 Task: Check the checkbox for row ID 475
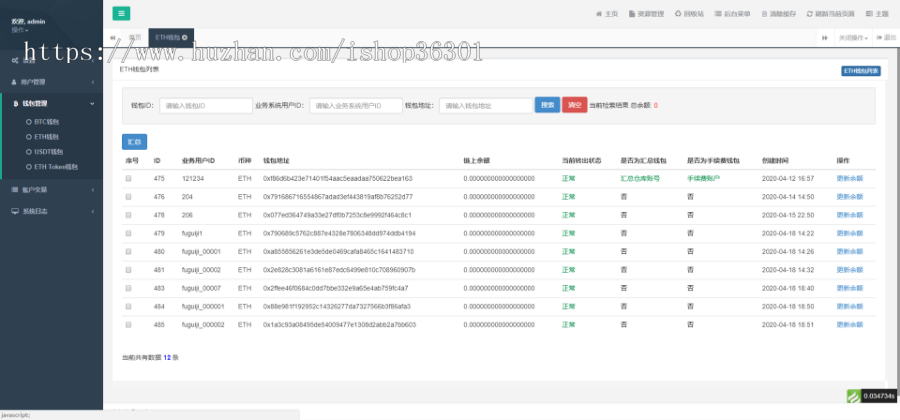tap(128, 178)
